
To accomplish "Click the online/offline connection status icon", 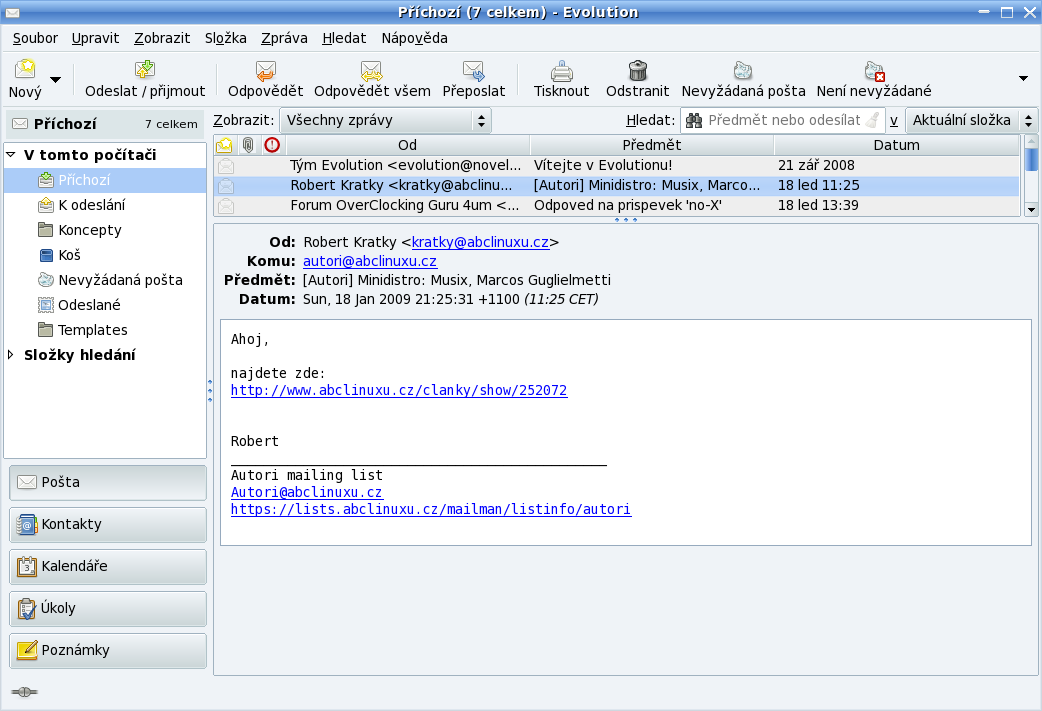I will pos(25,692).
